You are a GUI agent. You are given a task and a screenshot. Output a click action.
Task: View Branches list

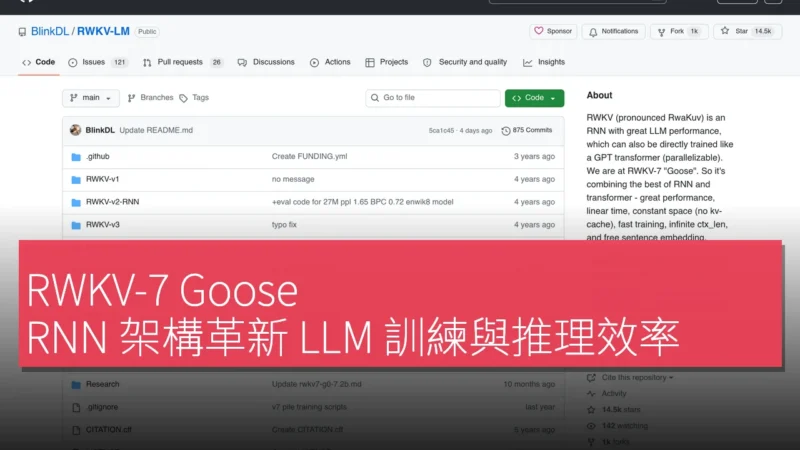pyautogui.click(x=150, y=98)
